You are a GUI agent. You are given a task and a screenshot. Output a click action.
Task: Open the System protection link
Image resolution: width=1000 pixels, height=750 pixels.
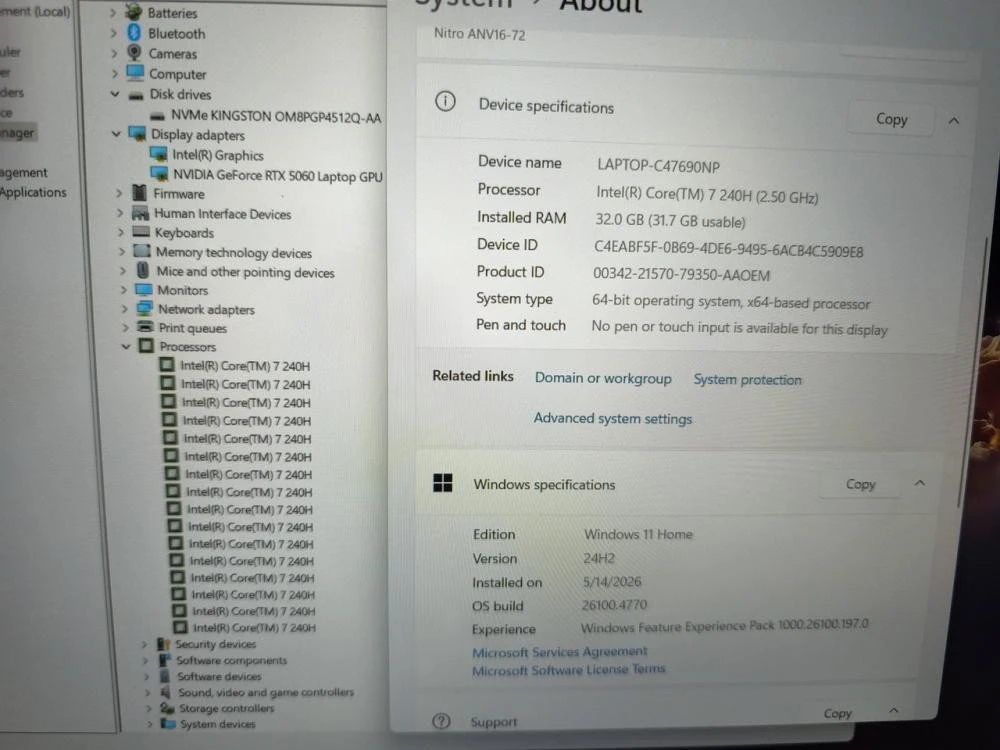[x=747, y=379]
